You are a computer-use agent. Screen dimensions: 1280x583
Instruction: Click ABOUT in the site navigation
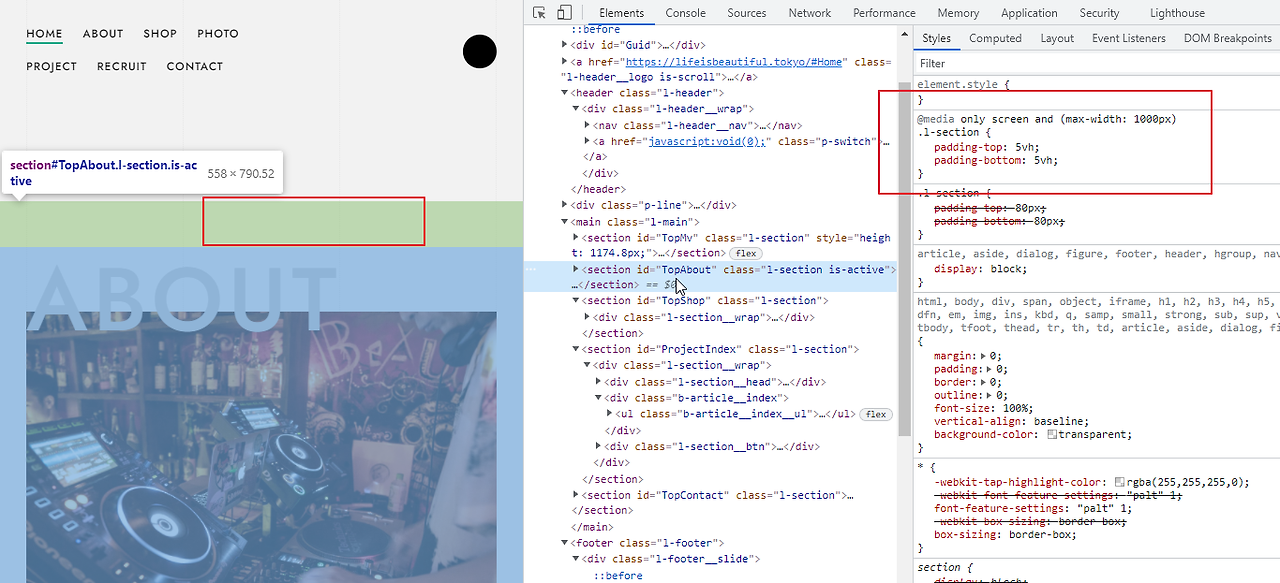(x=103, y=33)
